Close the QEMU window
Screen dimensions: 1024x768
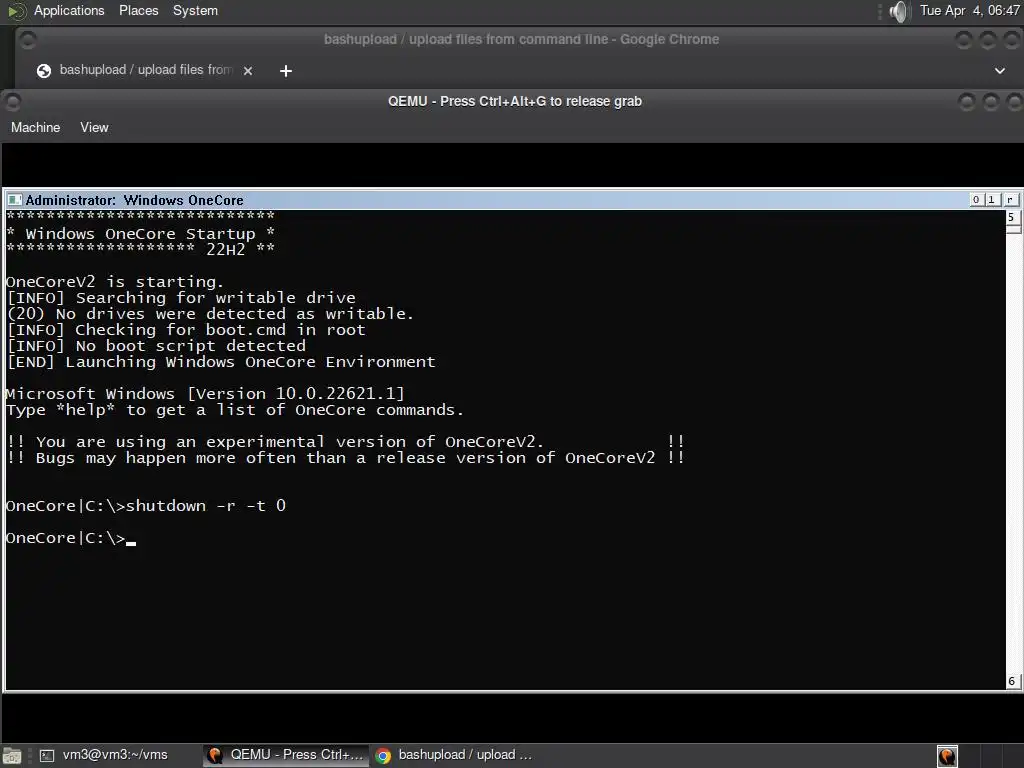[x=1014, y=101]
